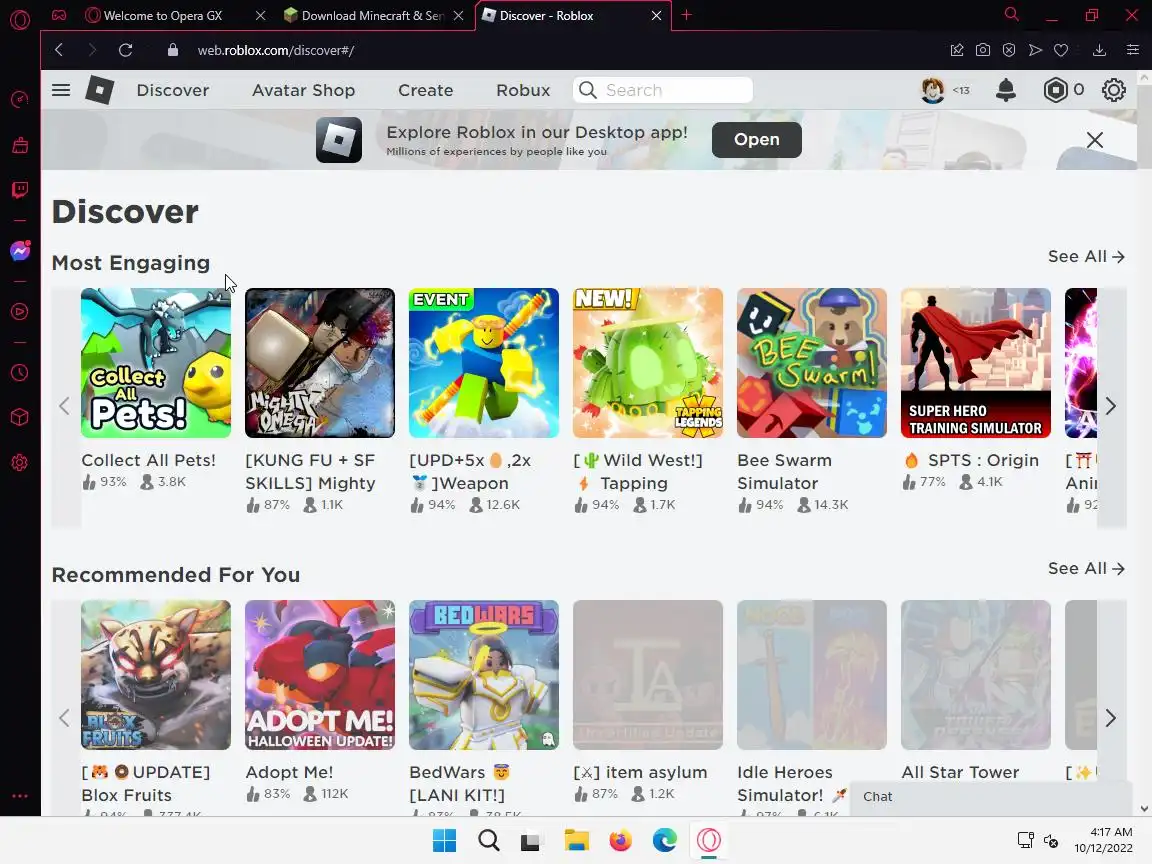The height and width of the screenshot is (864, 1152).
Task: Open Messenger in the Opera sidebar
Action: 20,251
